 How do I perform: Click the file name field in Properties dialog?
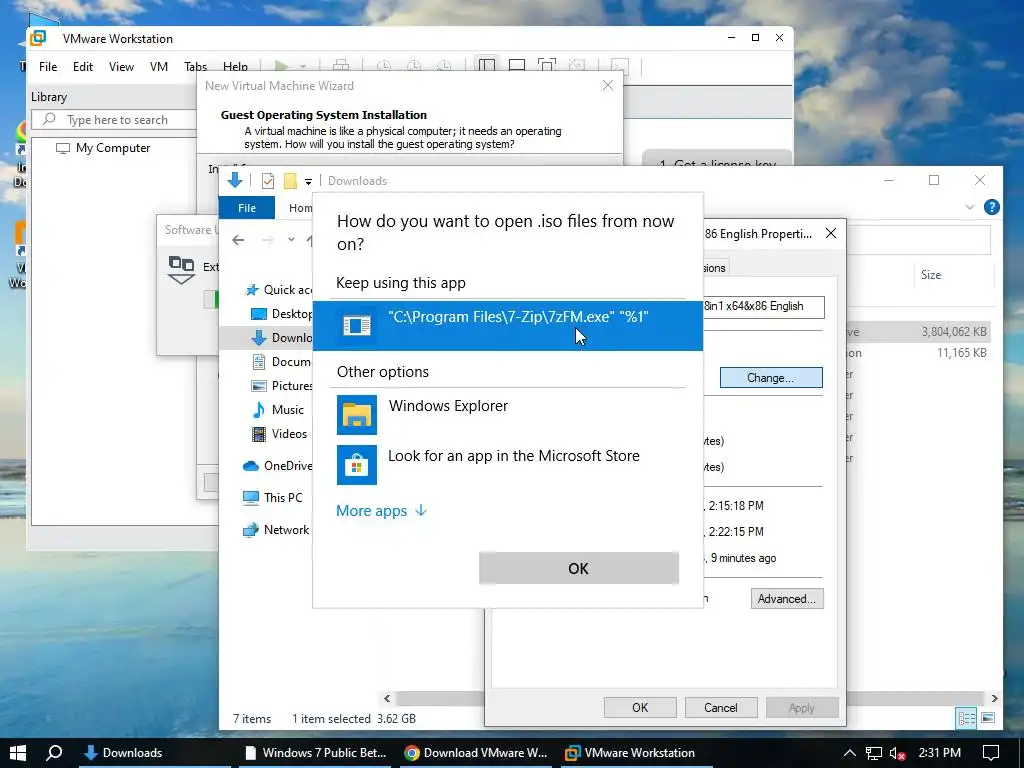tap(763, 306)
